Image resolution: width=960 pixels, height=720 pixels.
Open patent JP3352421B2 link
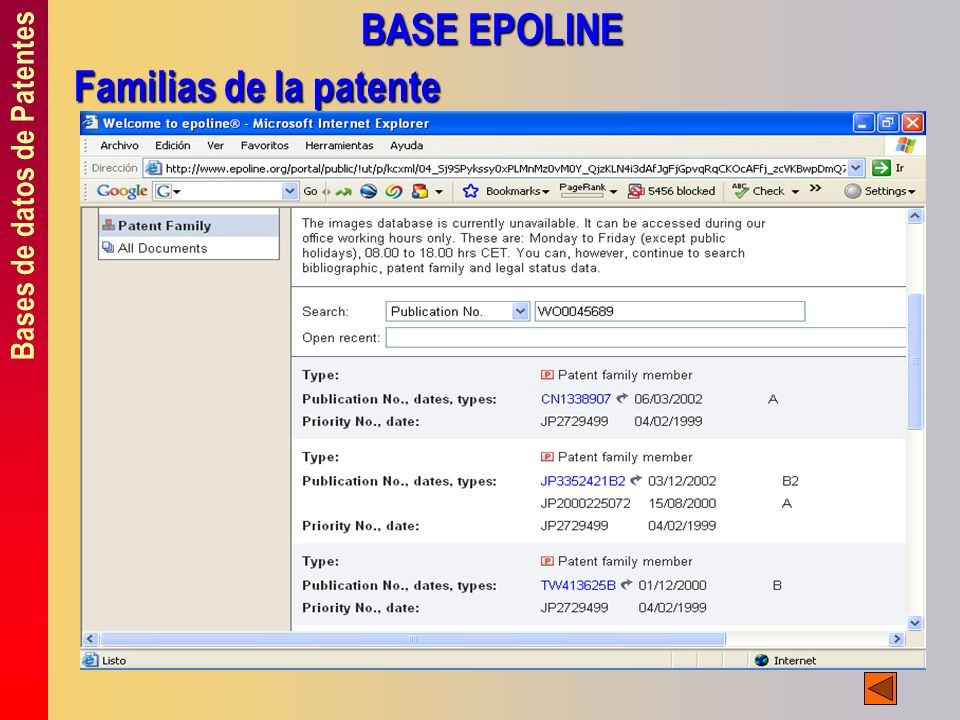[x=583, y=481]
